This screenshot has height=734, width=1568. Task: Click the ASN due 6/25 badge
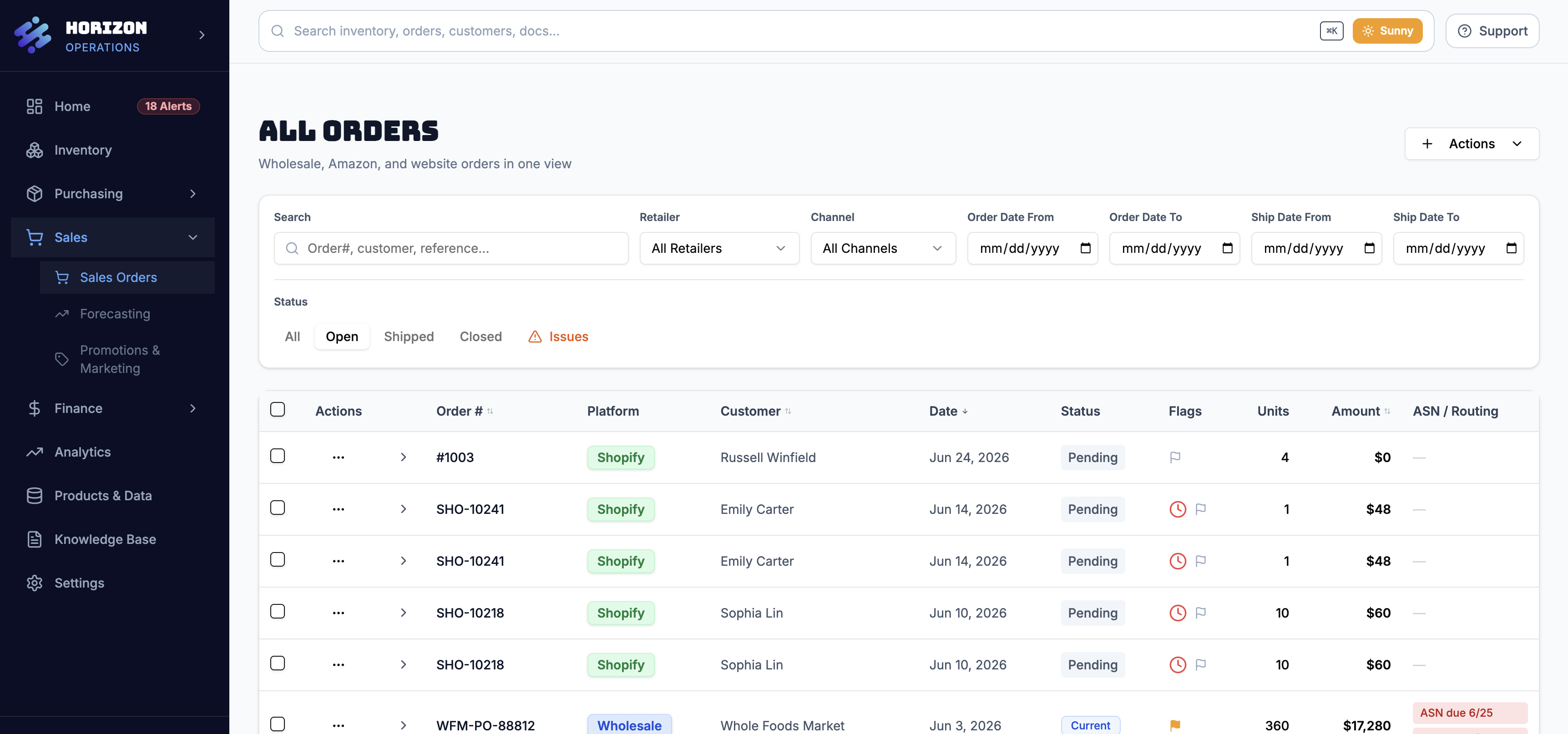click(1470, 713)
